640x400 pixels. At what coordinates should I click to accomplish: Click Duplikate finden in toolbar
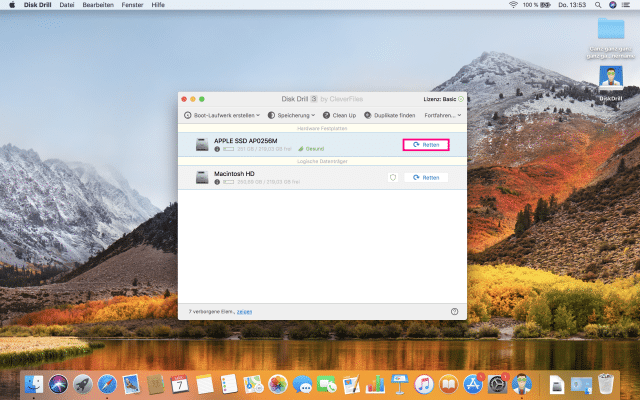(391, 116)
